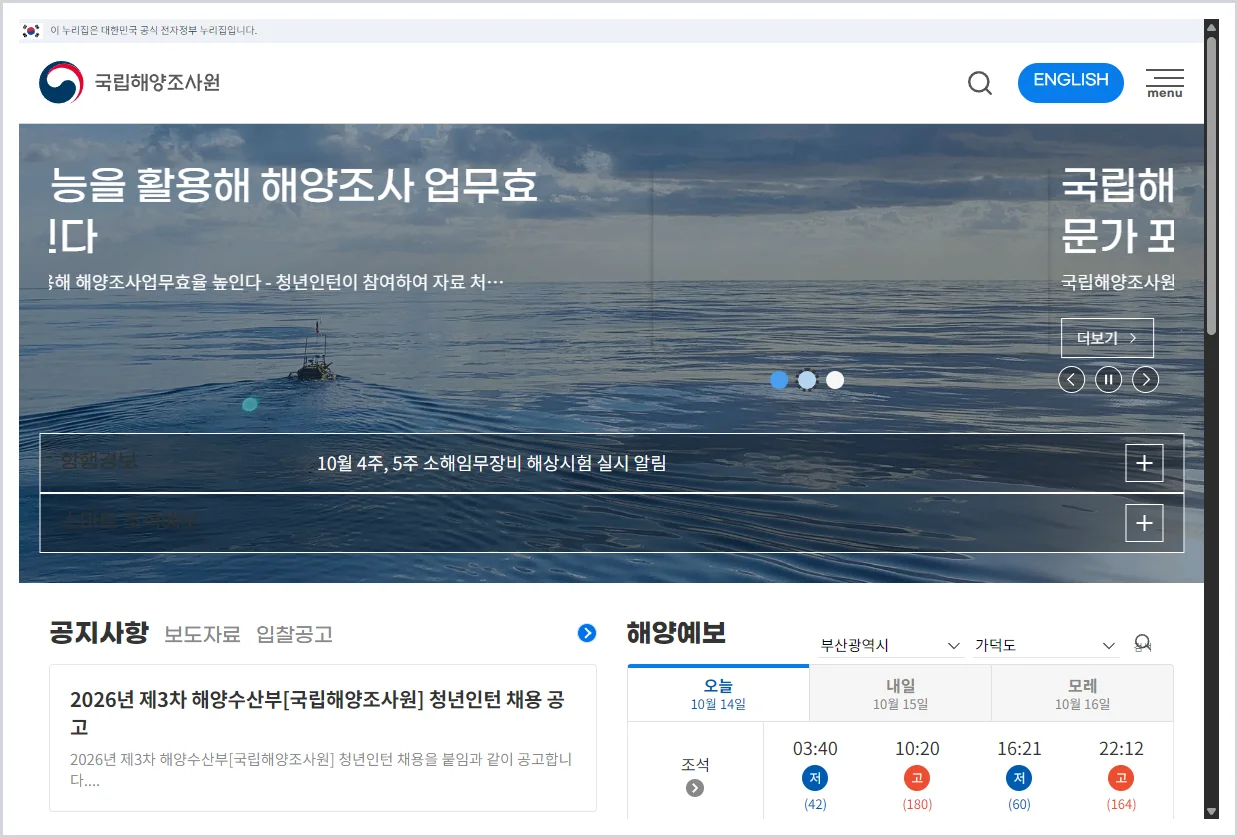
Task: Switch site to ENGLISH
Action: click(1071, 82)
